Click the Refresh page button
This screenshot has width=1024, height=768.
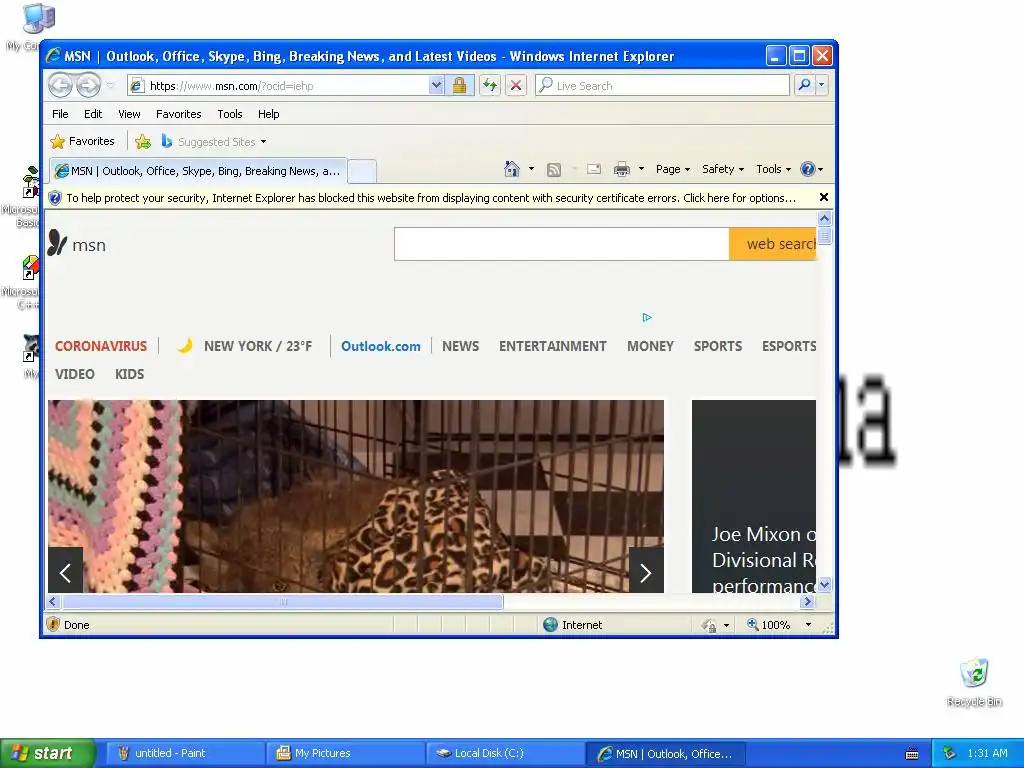pyautogui.click(x=490, y=86)
